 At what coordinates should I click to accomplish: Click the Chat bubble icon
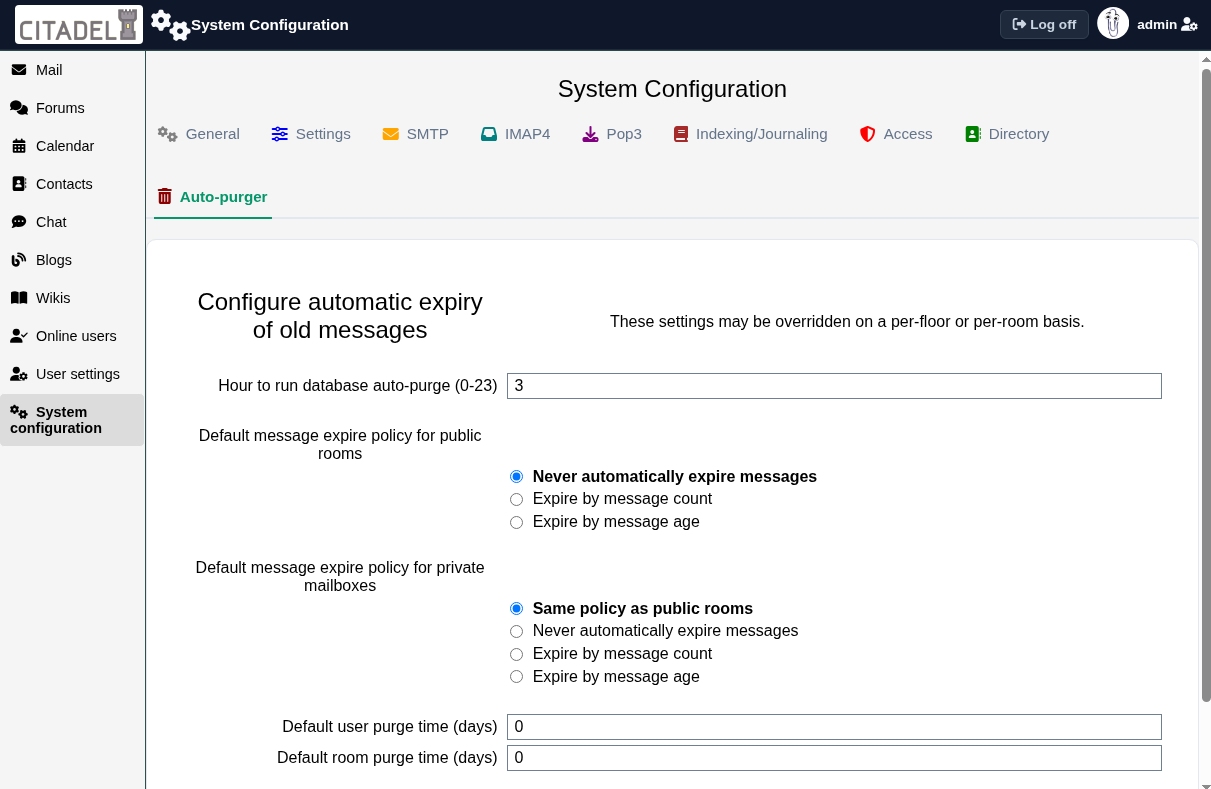click(x=19, y=222)
